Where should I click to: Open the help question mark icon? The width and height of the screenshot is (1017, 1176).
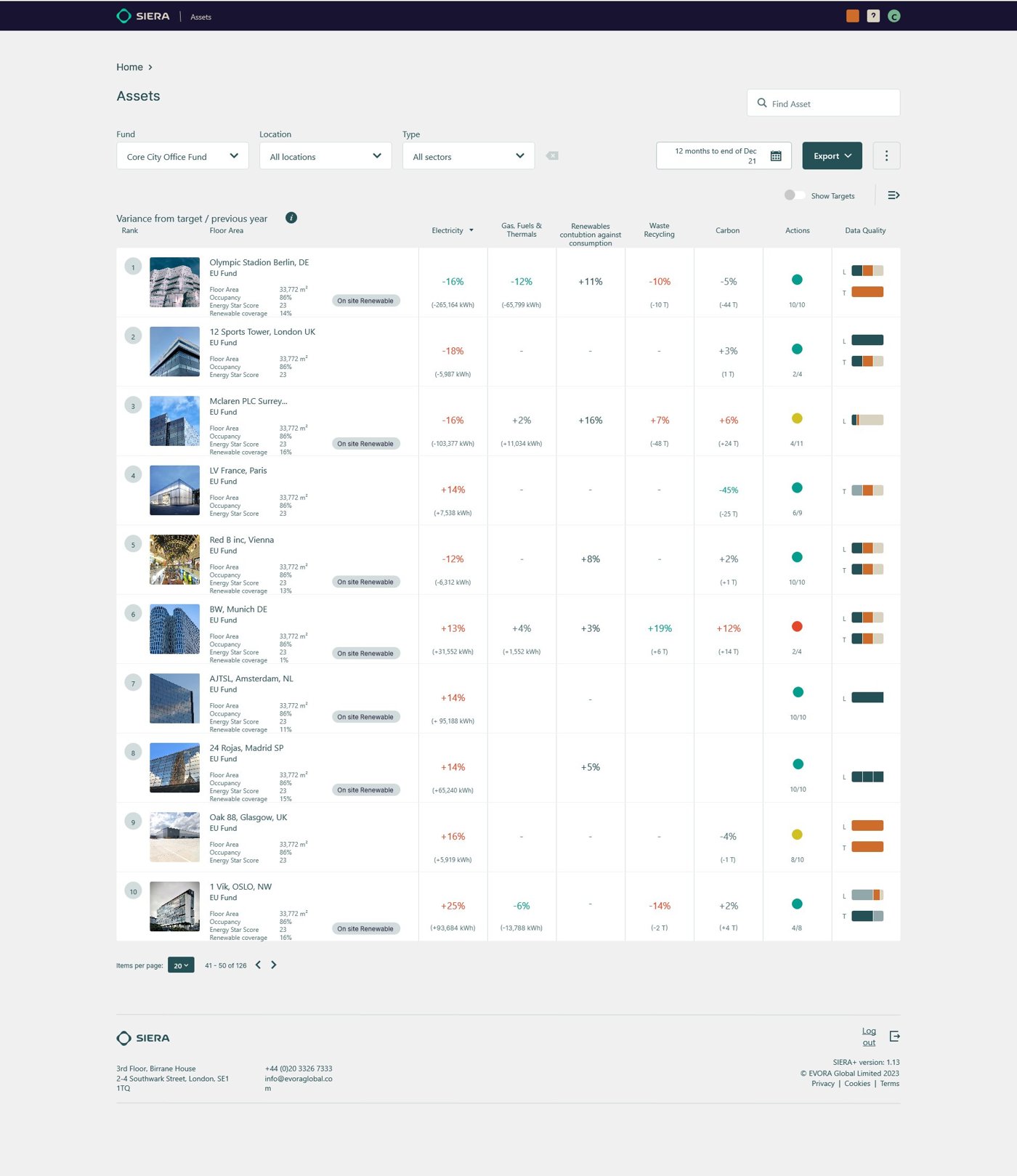873,16
